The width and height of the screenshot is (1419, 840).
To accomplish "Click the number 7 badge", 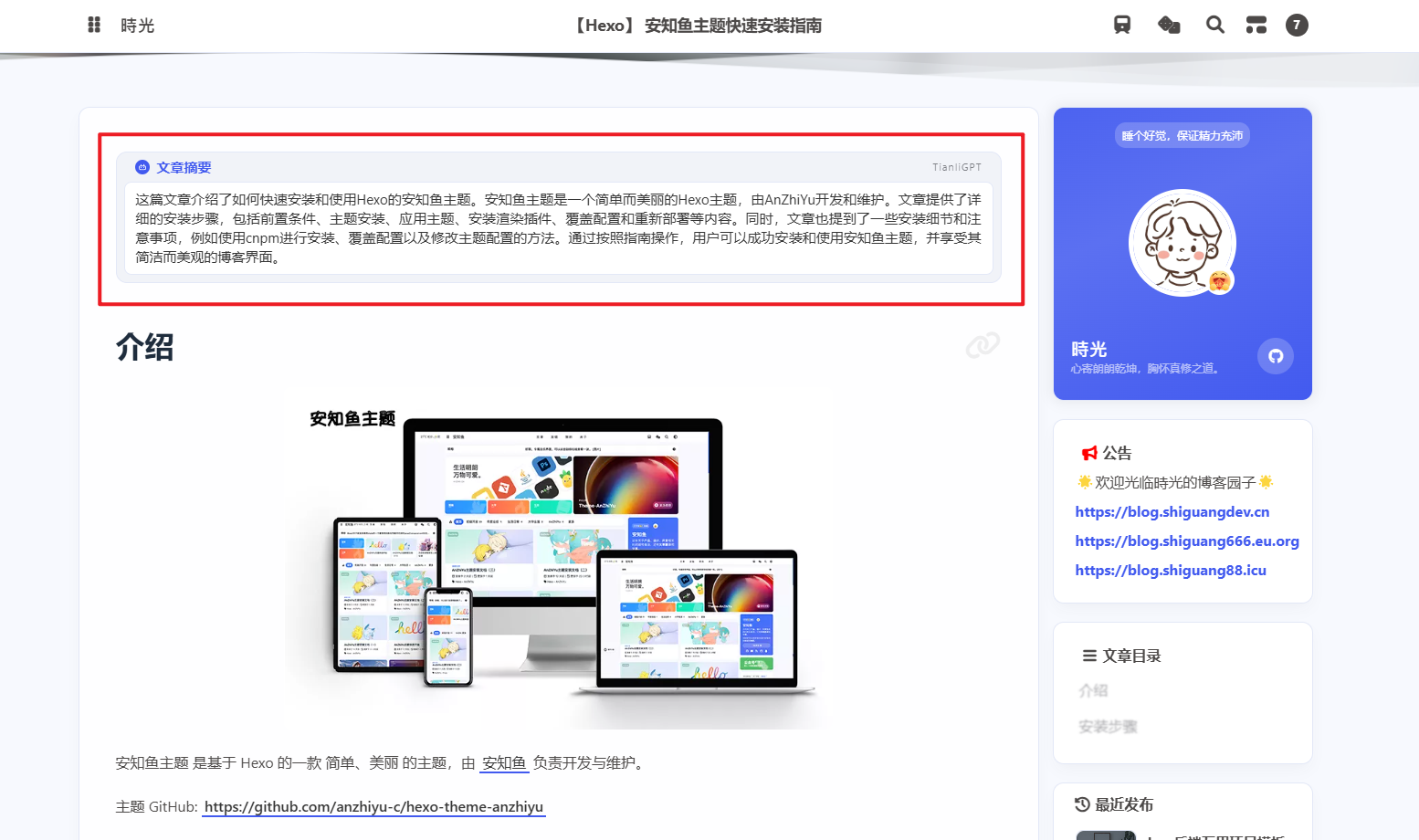I will (x=1297, y=25).
